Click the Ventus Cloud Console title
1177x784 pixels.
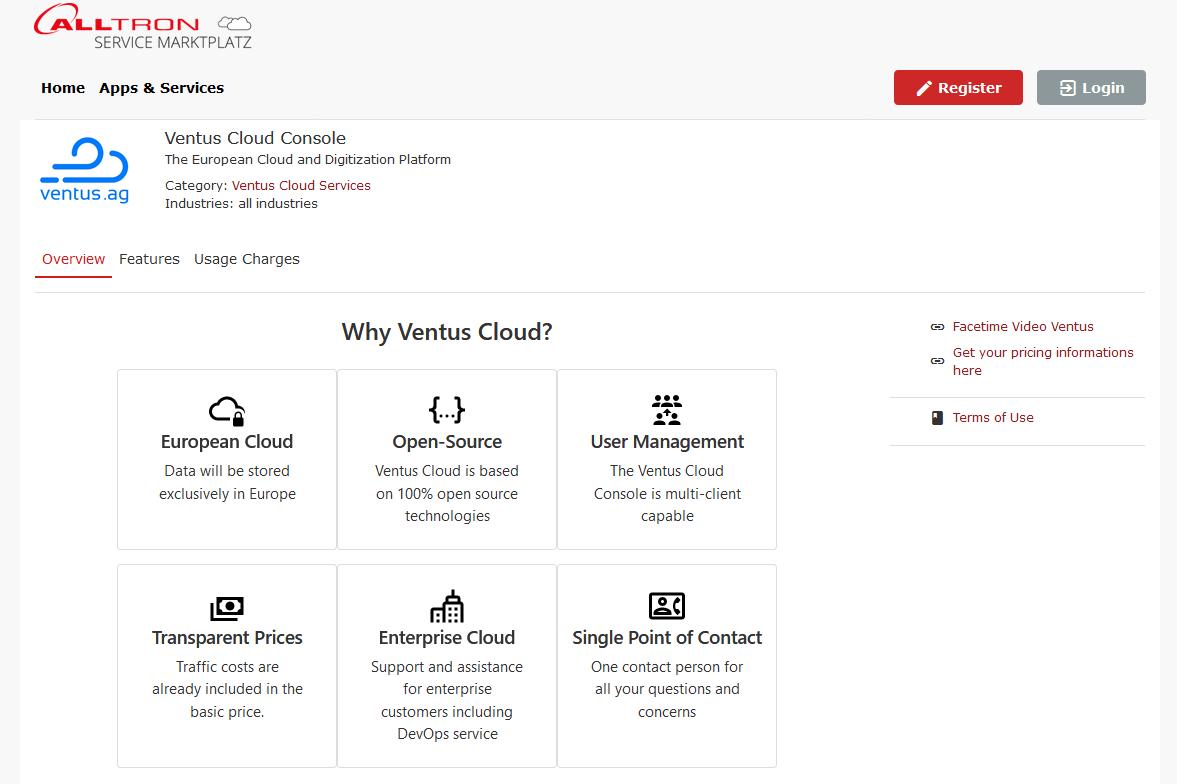pos(255,138)
